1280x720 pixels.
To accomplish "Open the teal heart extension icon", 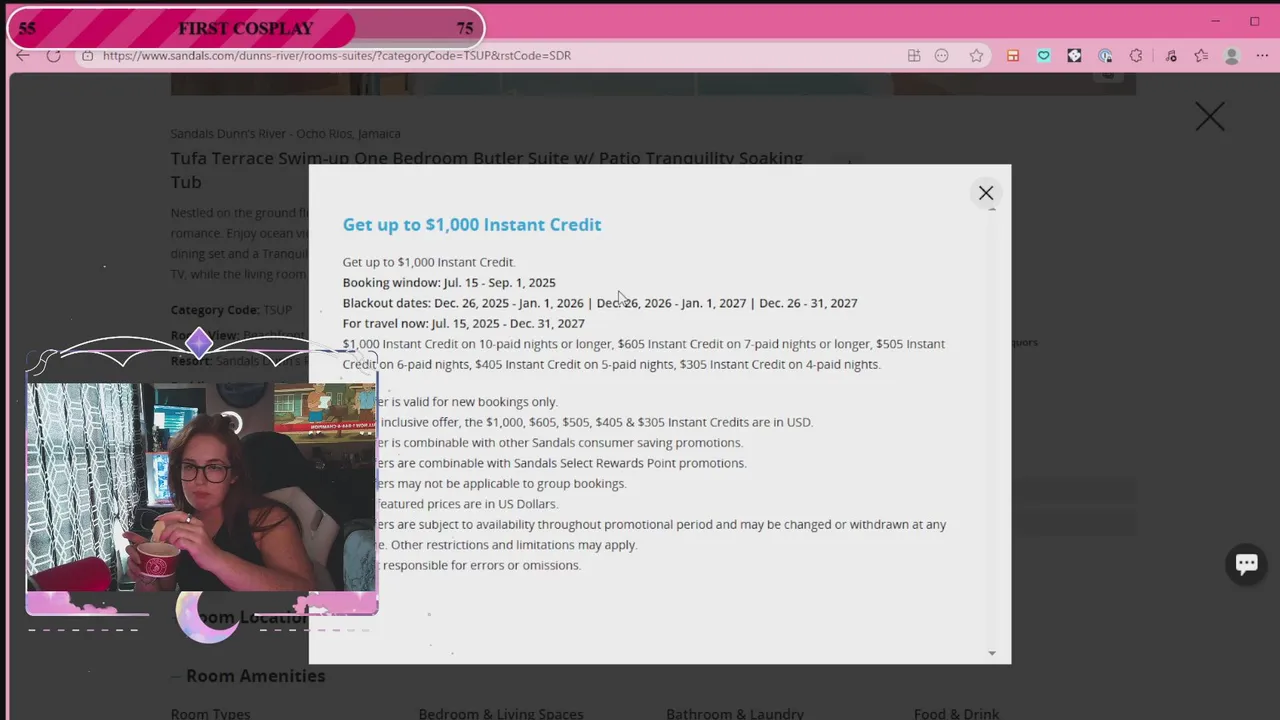I will [x=1044, y=56].
